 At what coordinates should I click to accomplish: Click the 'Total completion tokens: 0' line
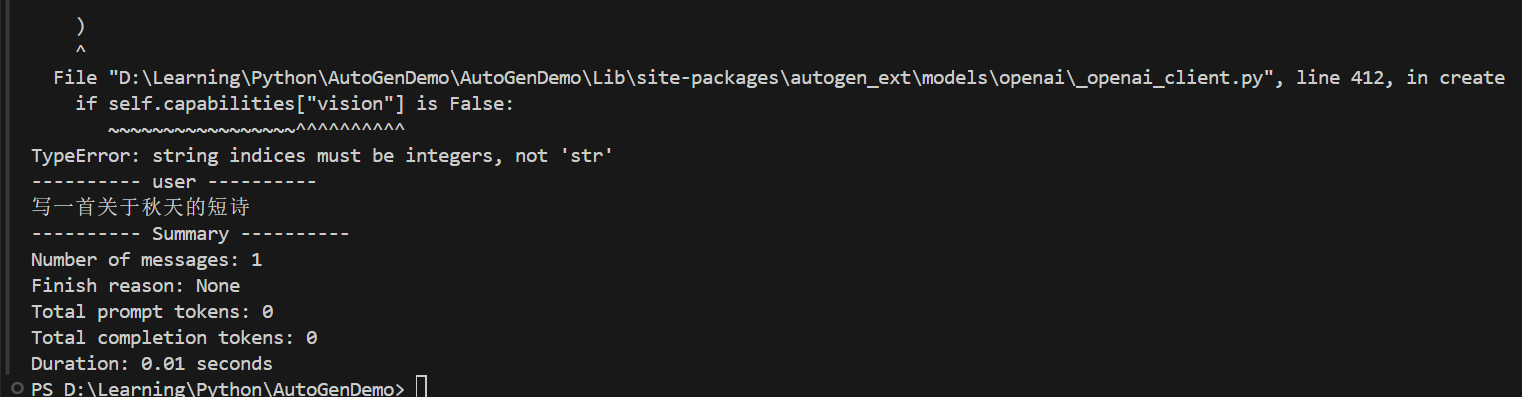tap(174, 338)
